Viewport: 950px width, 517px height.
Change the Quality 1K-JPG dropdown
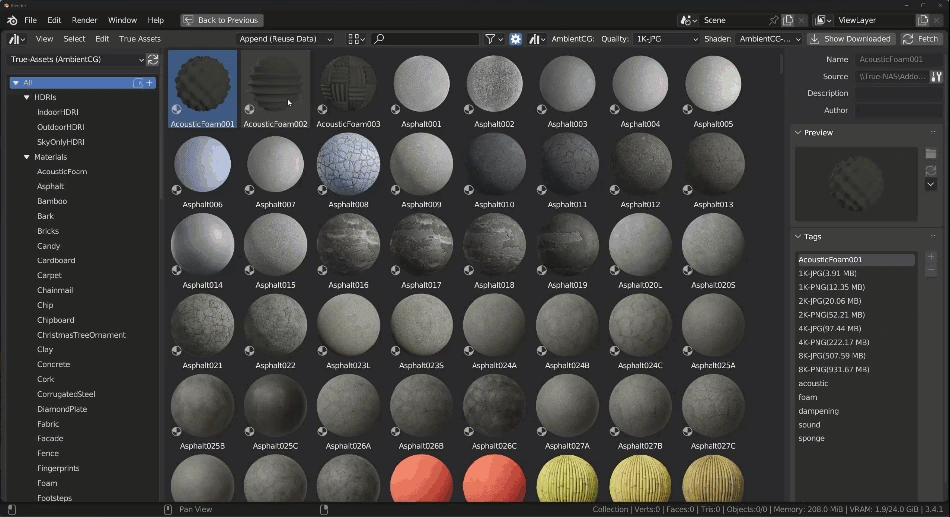pyautogui.click(x=666, y=39)
